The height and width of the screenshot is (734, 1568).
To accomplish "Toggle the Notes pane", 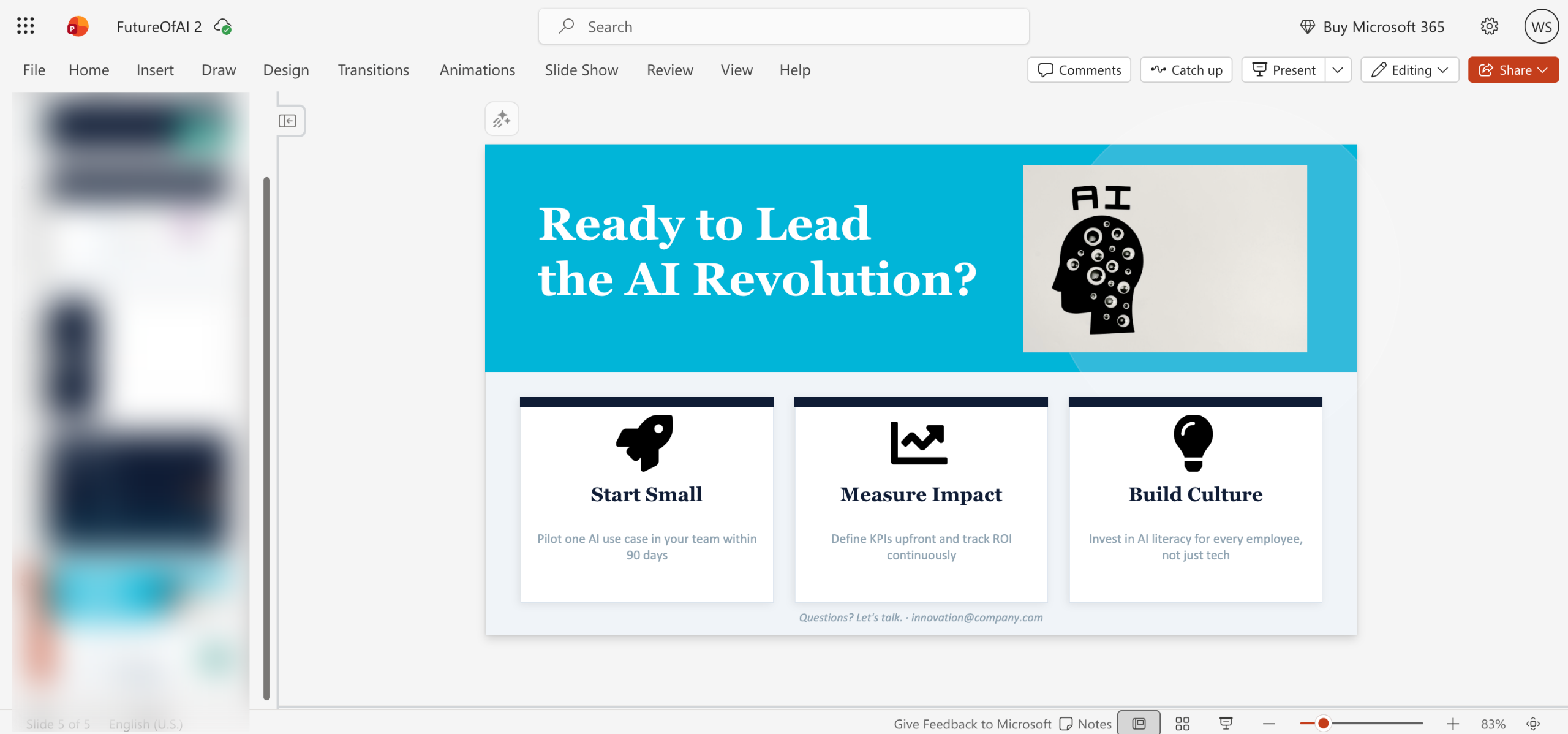I will [1086, 724].
